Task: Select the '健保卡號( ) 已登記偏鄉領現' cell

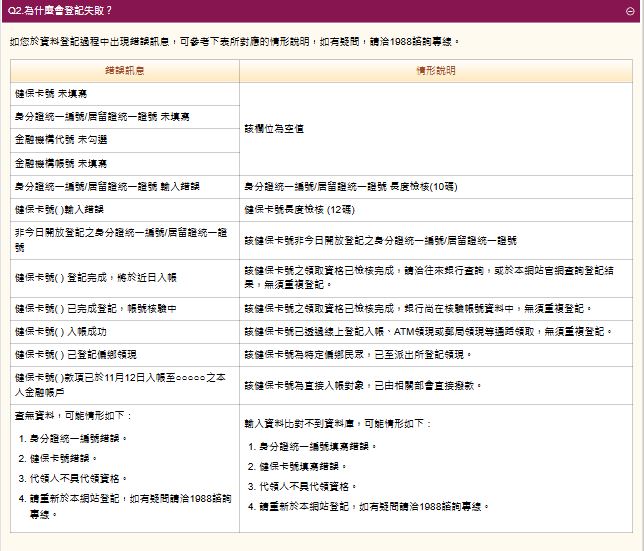Action: coord(125,355)
